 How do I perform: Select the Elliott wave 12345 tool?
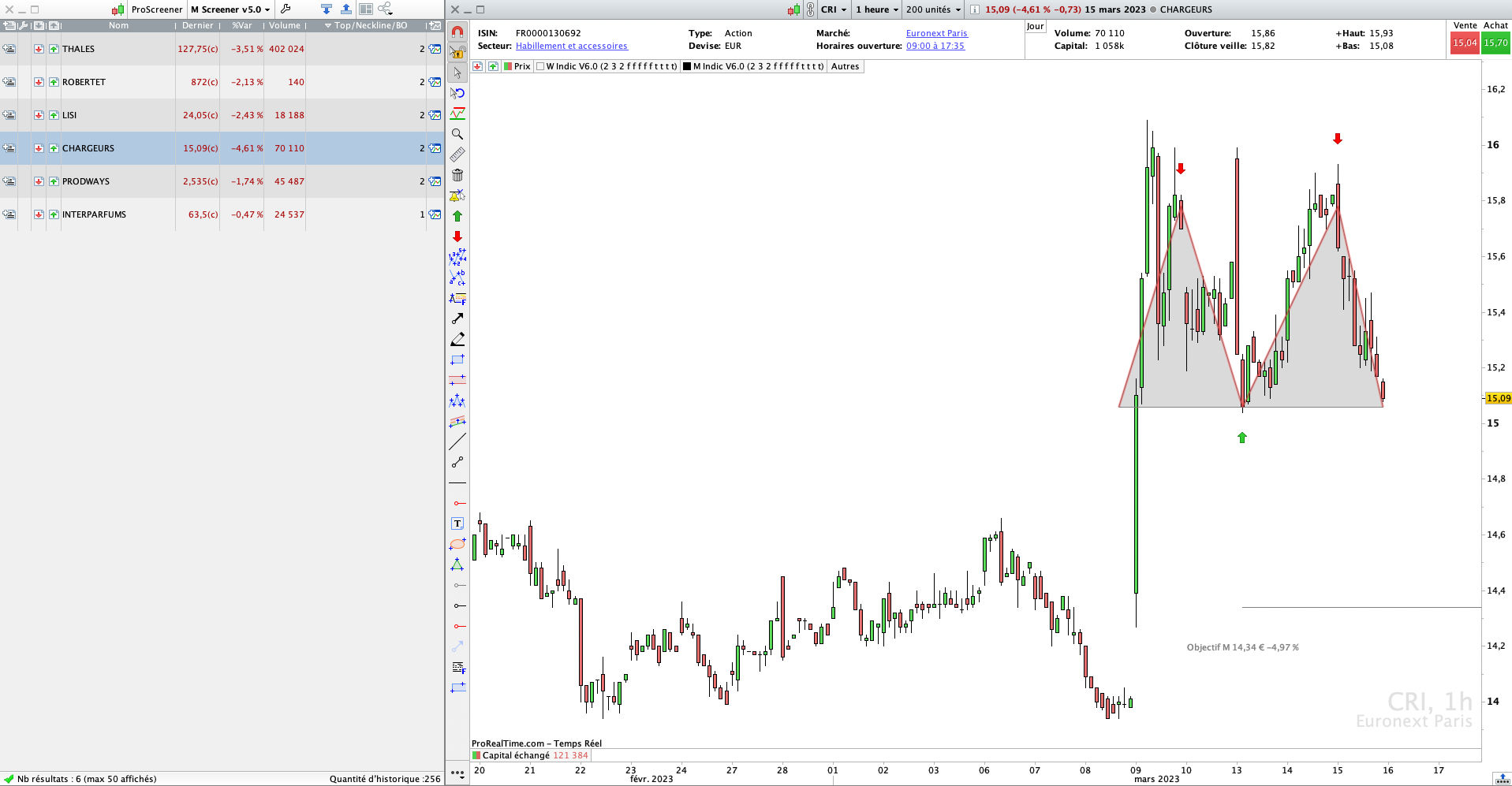[457, 257]
